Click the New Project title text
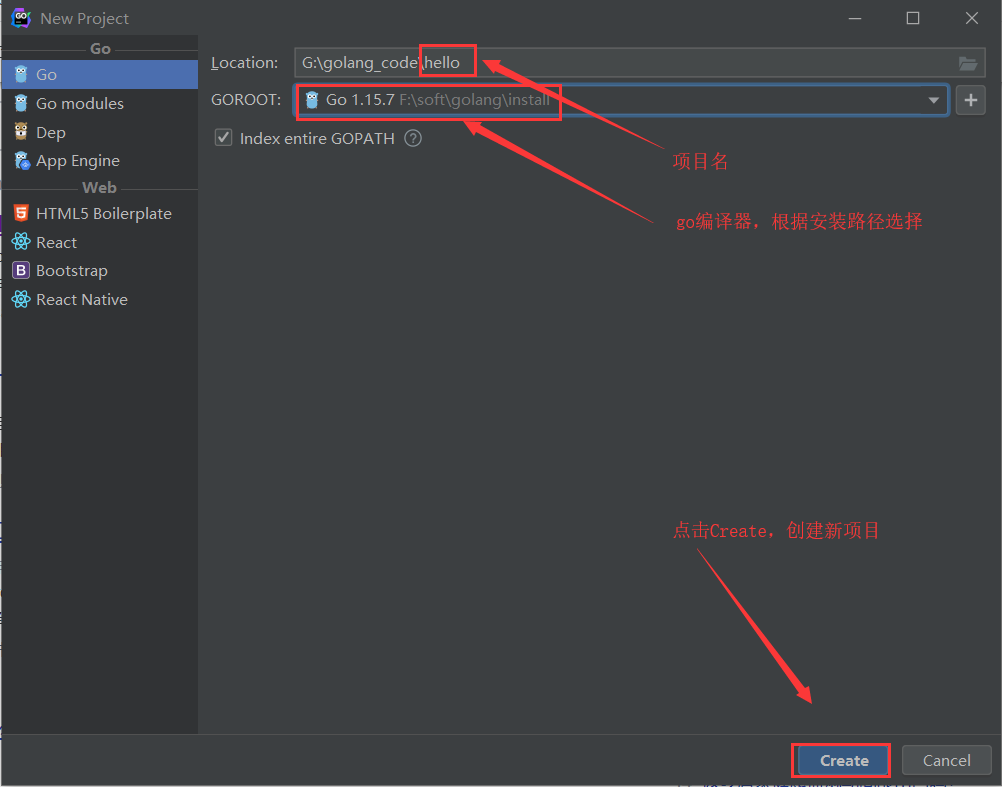 point(84,19)
